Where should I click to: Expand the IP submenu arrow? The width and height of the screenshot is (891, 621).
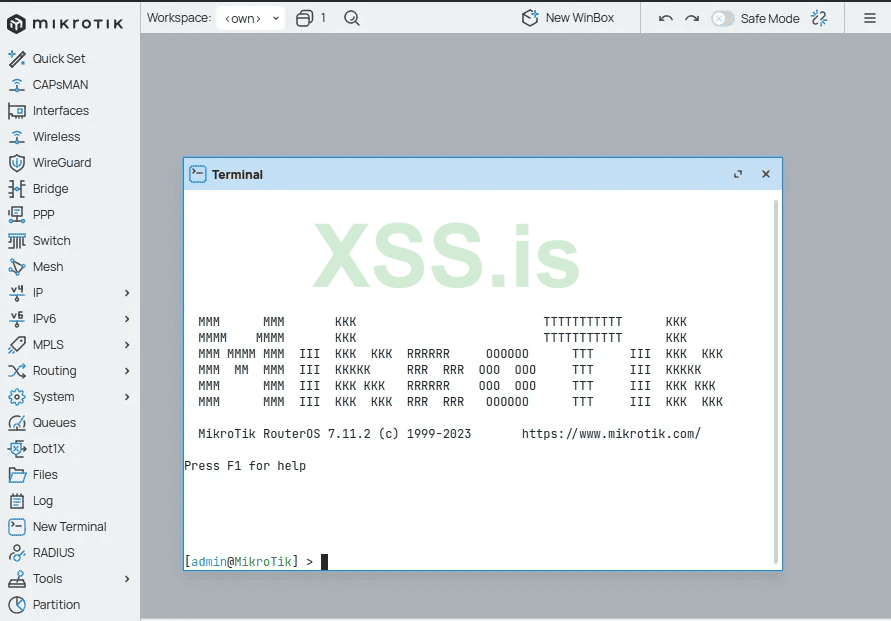[127, 293]
